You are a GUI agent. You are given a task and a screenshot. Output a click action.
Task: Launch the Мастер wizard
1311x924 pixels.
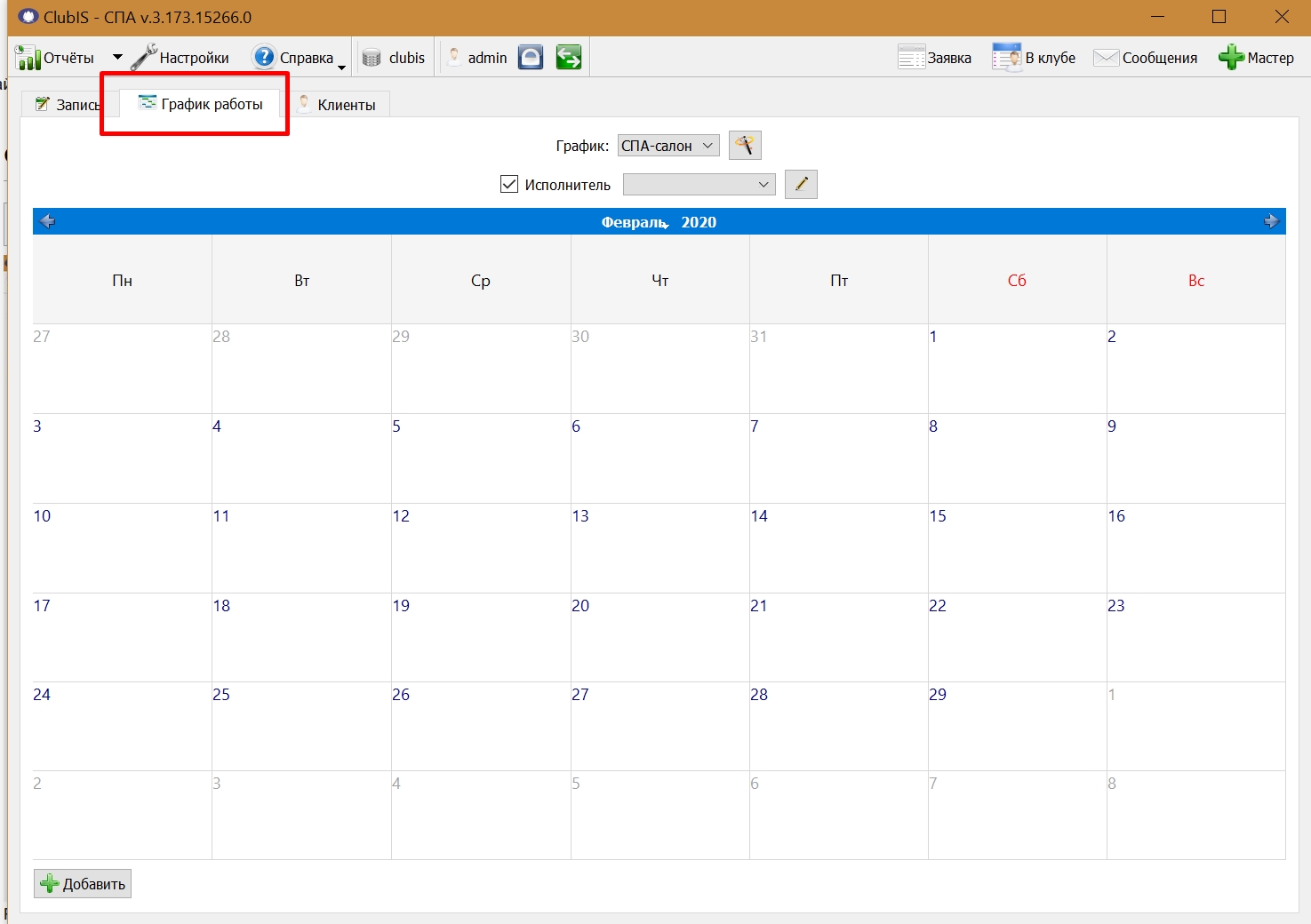point(1256,58)
